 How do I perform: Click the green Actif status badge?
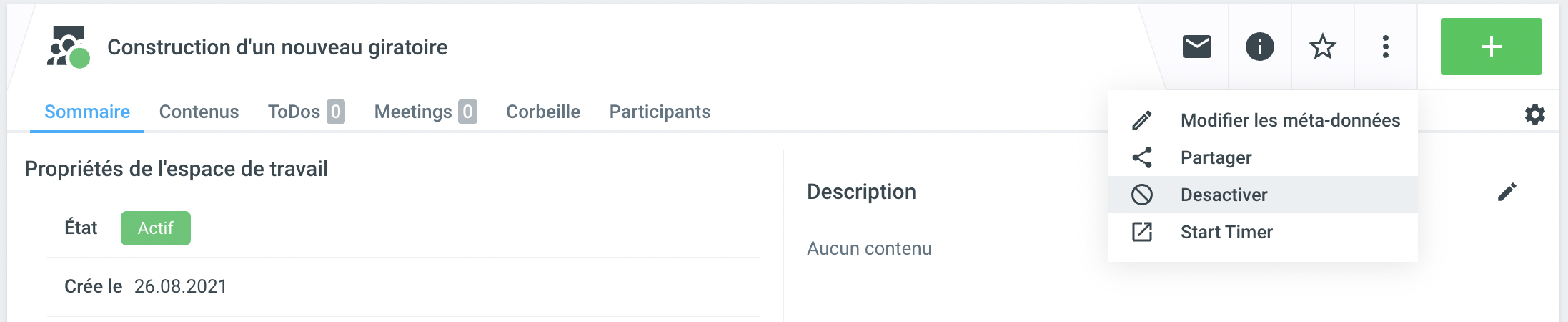155,228
